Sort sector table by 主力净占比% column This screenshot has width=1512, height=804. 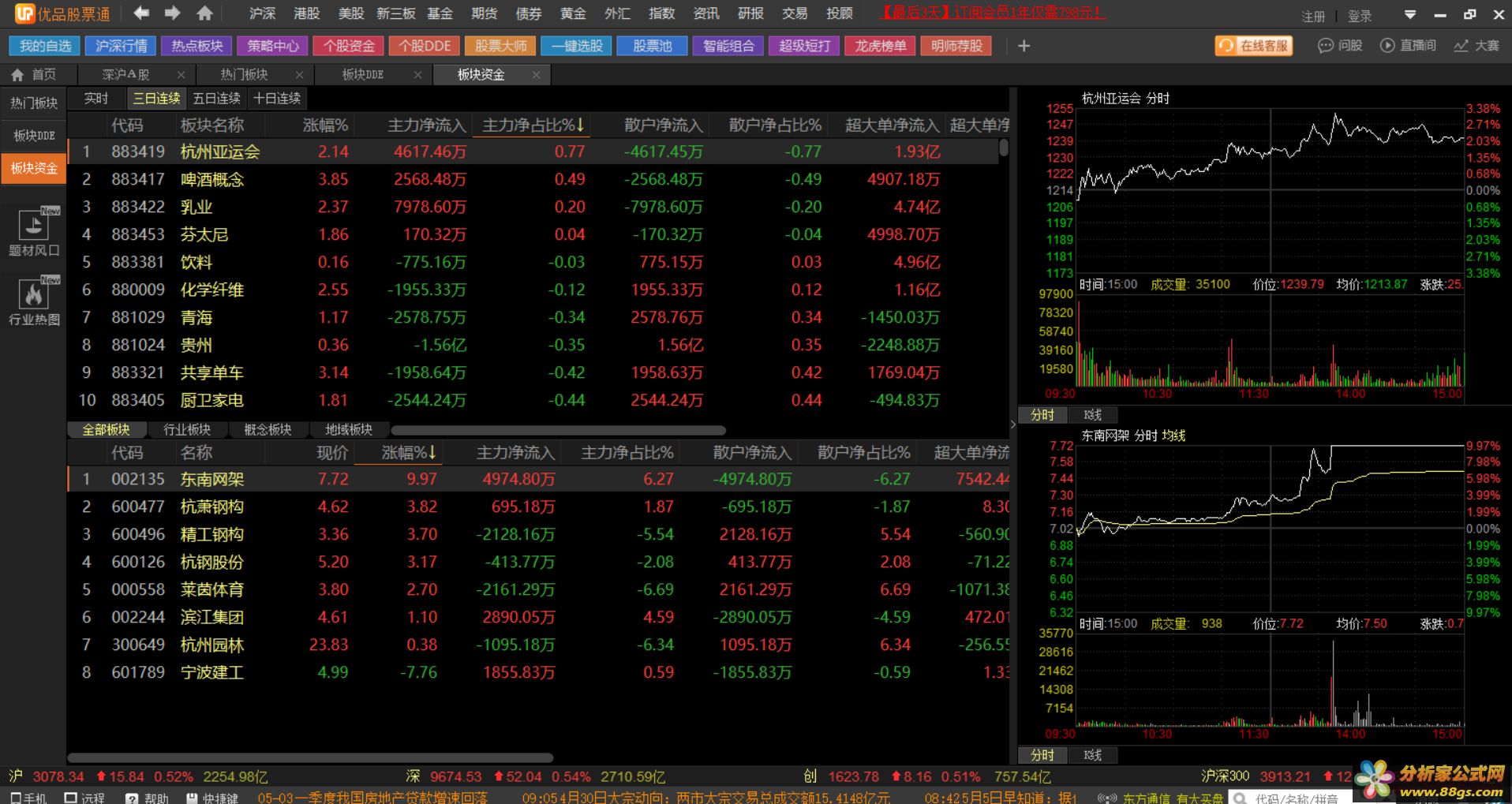(533, 125)
